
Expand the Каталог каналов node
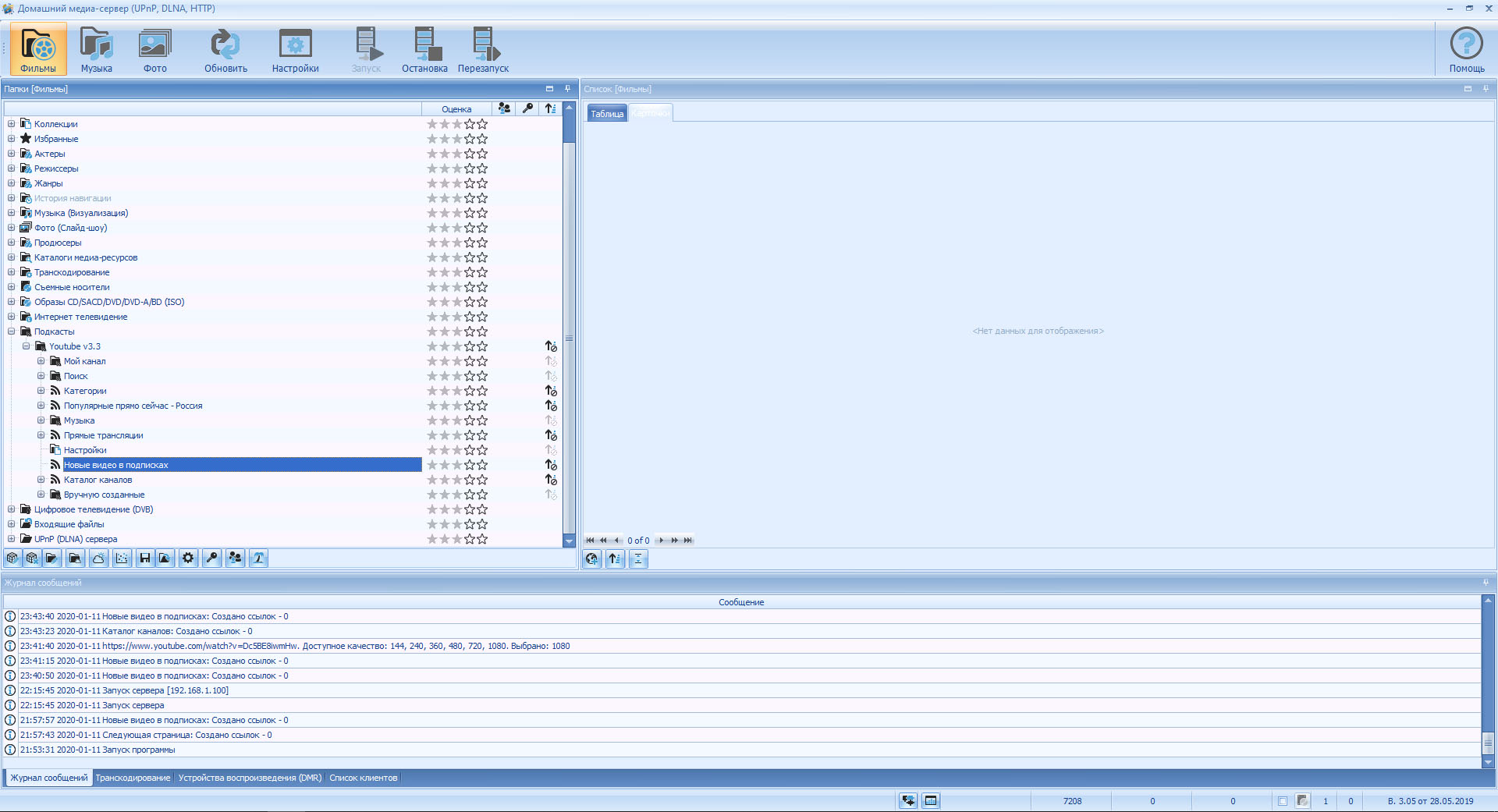coord(41,480)
